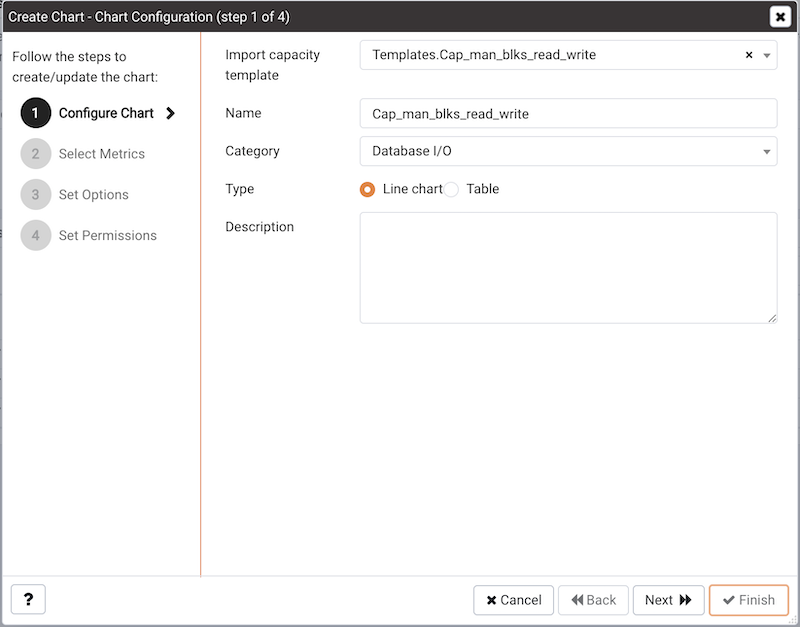Click the step 1 number circle
Image resolution: width=800 pixels, height=627 pixels.
pos(36,113)
